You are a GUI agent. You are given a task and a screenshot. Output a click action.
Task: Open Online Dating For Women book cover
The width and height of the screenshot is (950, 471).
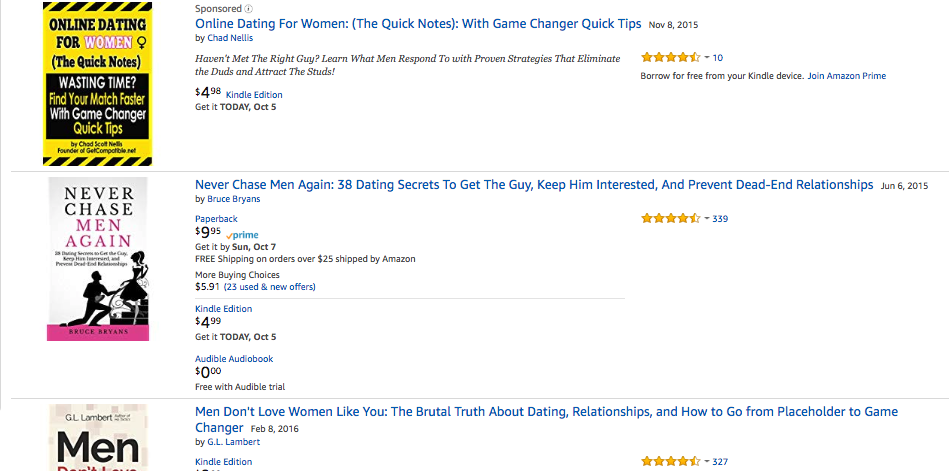click(98, 84)
